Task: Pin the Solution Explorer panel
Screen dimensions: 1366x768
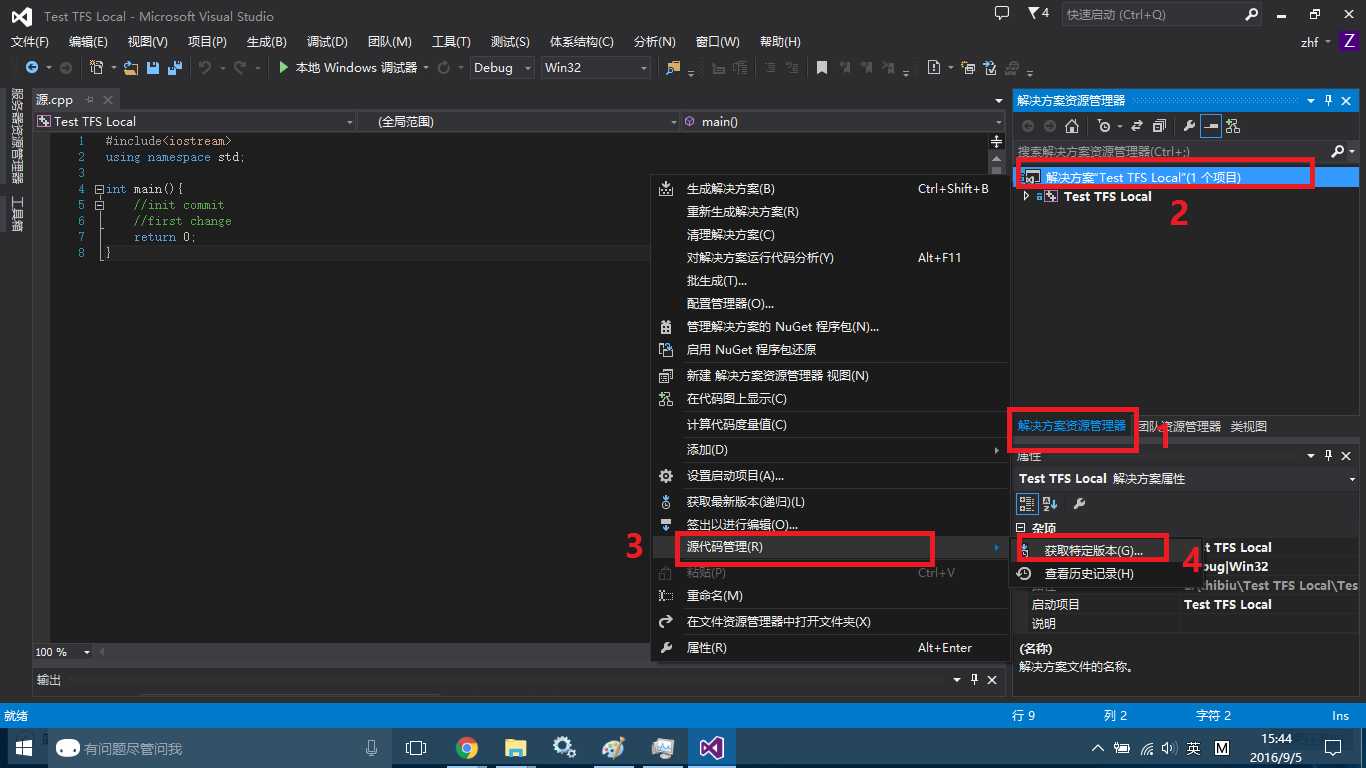Action: point(1329,101)
